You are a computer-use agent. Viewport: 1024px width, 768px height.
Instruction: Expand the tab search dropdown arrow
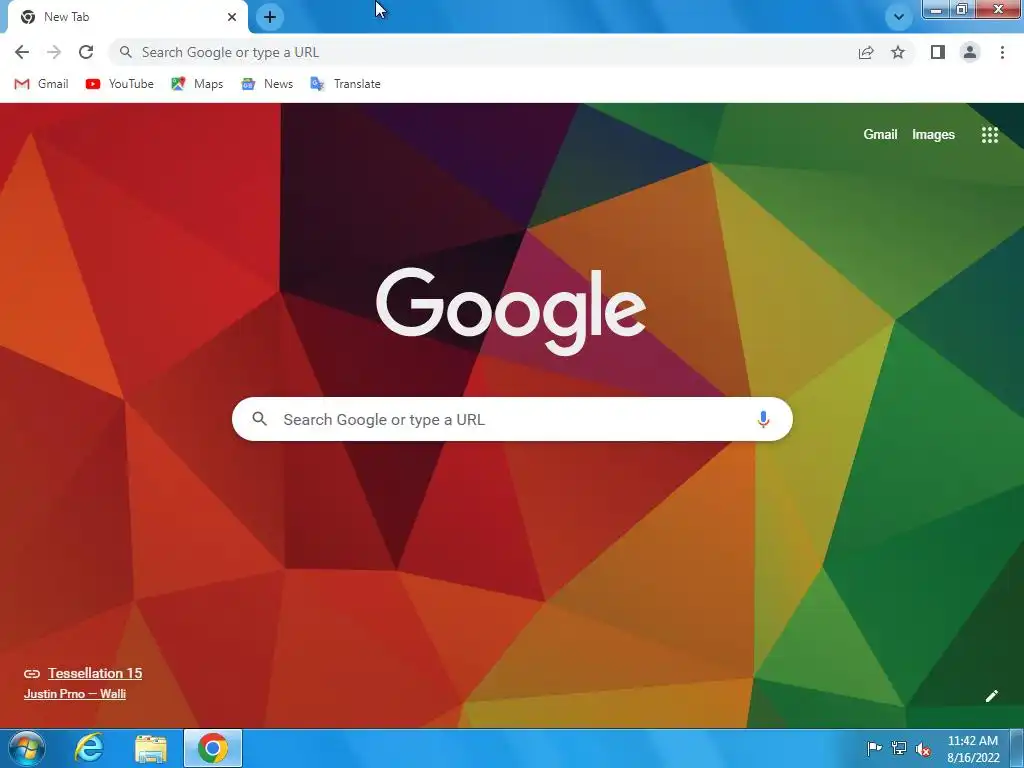[899, 17]
